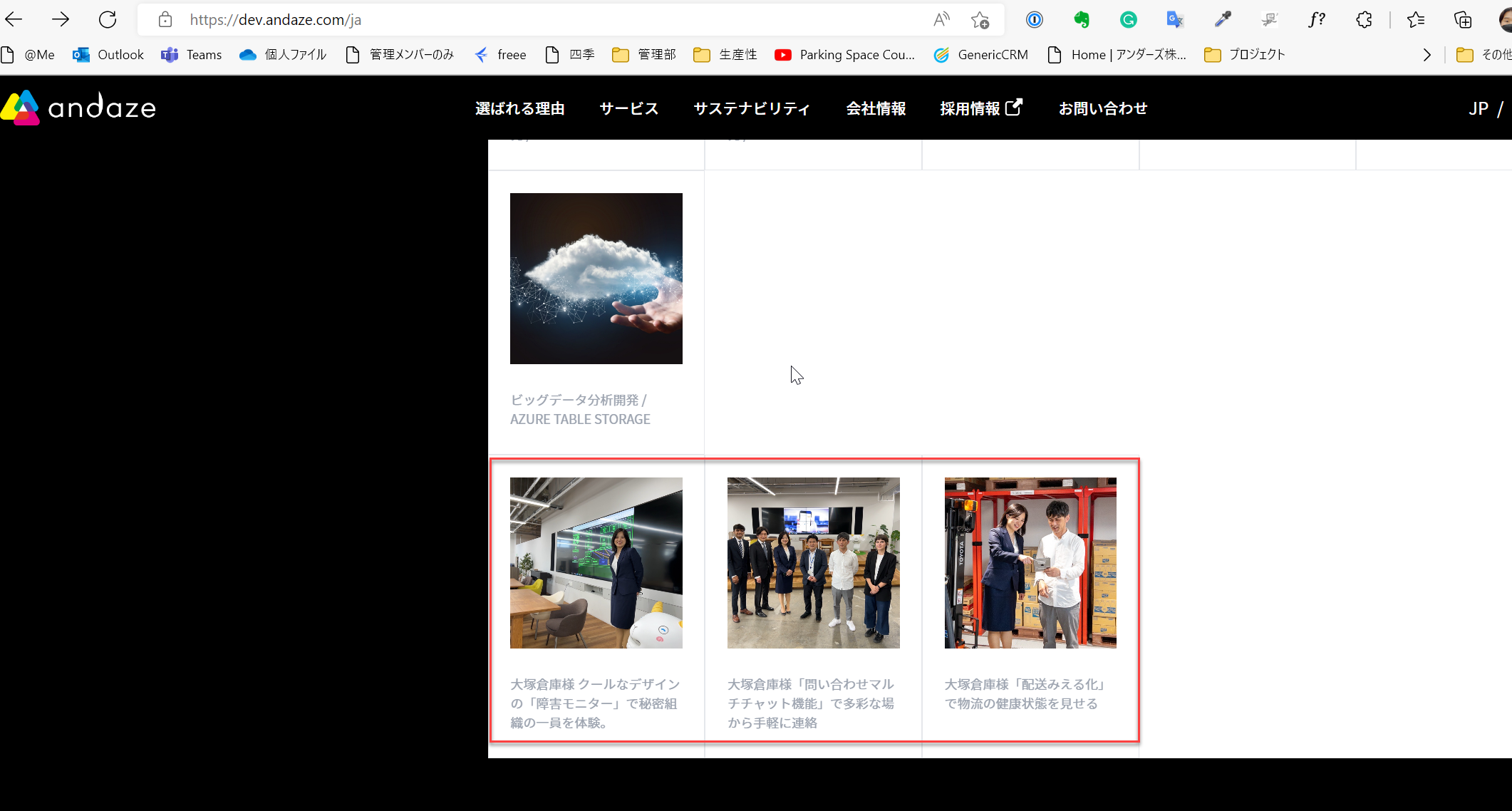Open the ColorZilla eyedropper color picker

coord(1223,19)
